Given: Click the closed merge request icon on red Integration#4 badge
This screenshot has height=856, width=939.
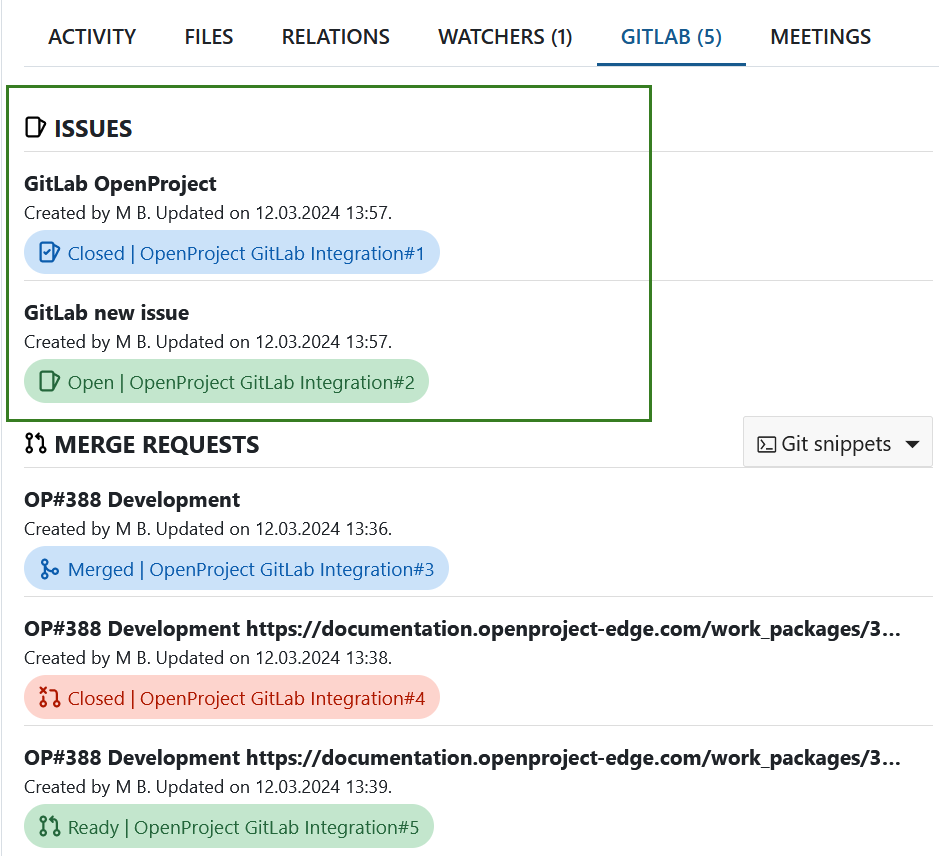Looking at the screenshot, I should [x=48, y=697].
